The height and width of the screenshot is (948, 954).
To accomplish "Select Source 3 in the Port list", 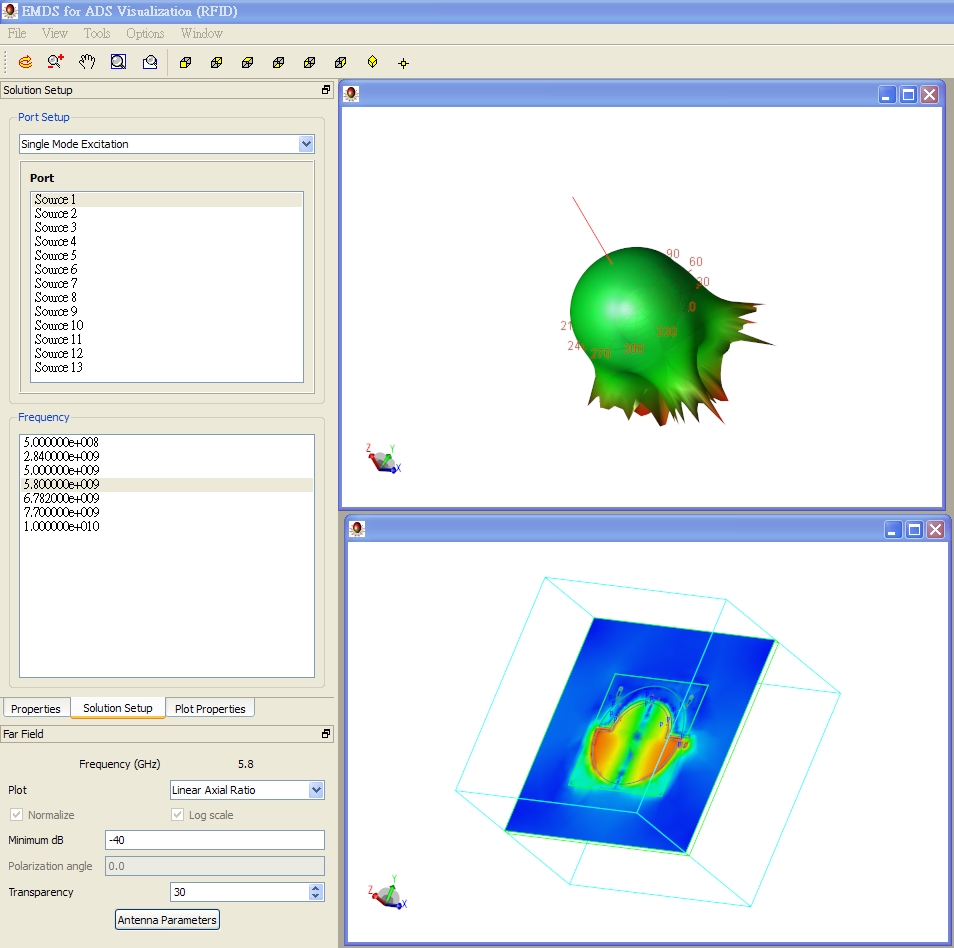I will tap(167, 228).
